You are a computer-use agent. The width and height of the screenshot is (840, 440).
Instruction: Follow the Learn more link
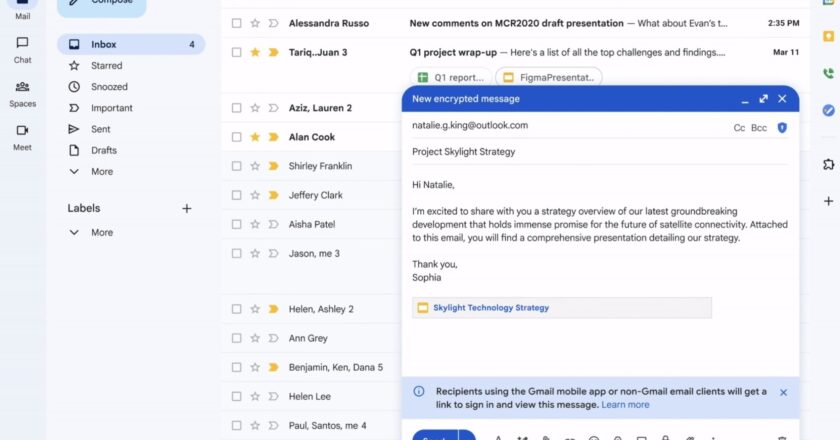tap(625, 405)
